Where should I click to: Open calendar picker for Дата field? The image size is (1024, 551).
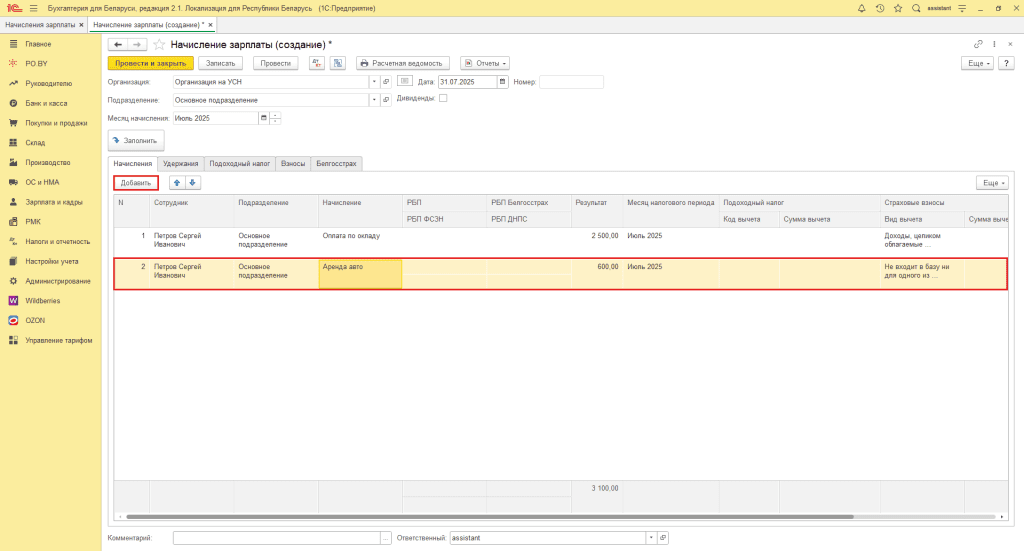coord(503,82)
